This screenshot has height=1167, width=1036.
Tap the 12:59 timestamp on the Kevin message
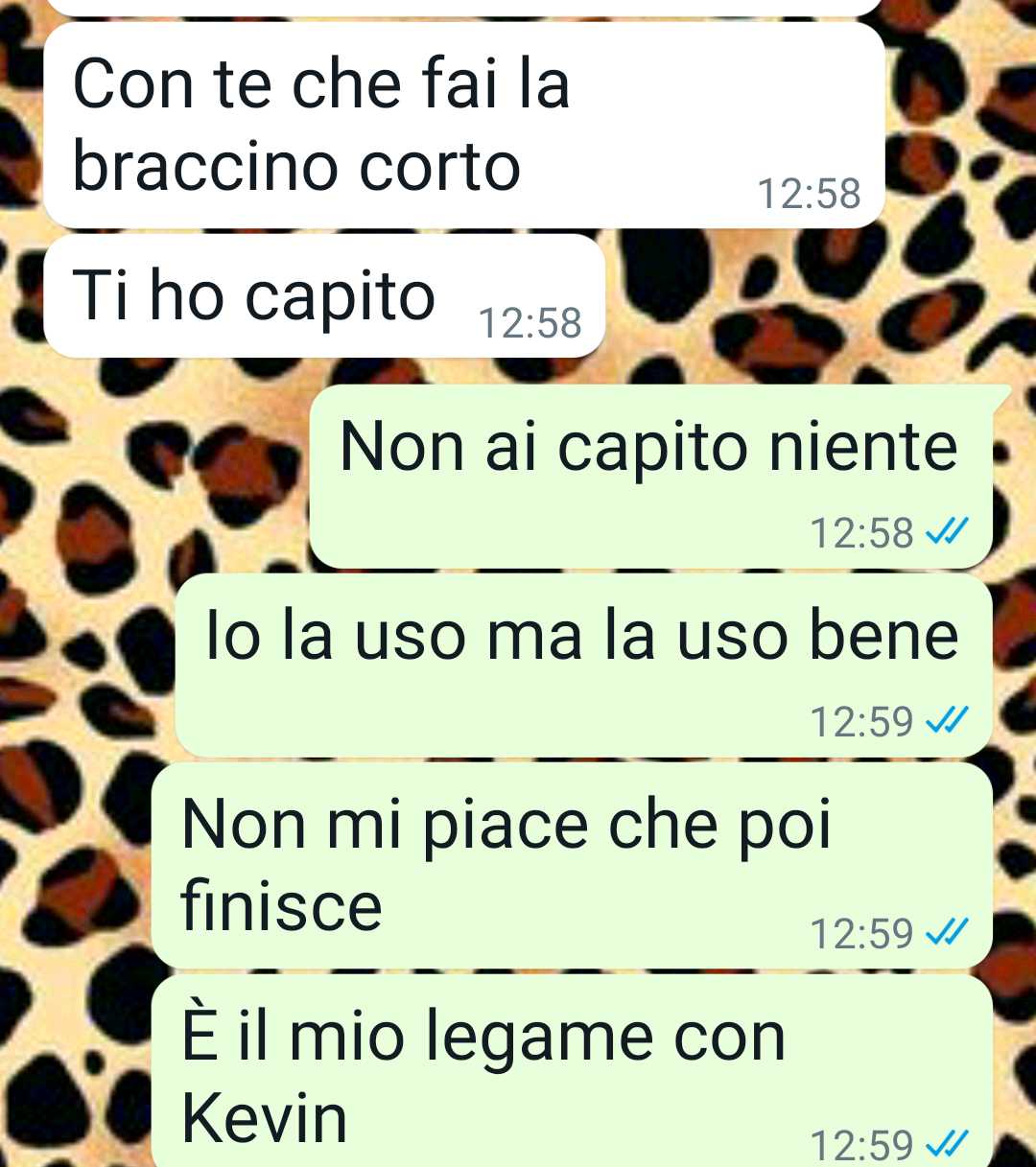point(861,1145)
